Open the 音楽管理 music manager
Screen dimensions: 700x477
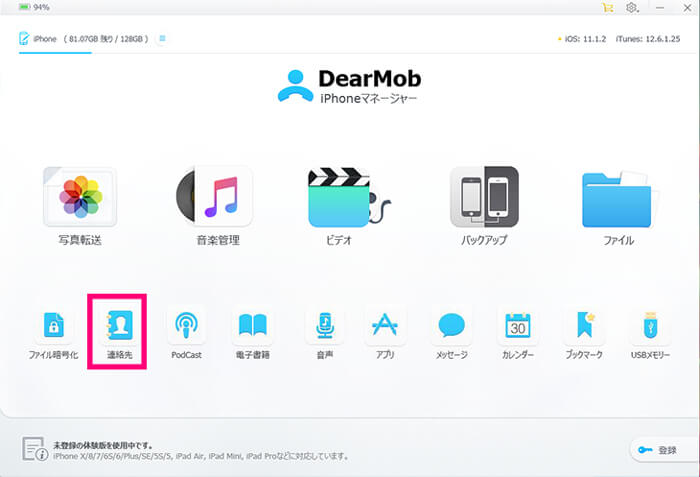pyautogui.click(x=217, y=197)
